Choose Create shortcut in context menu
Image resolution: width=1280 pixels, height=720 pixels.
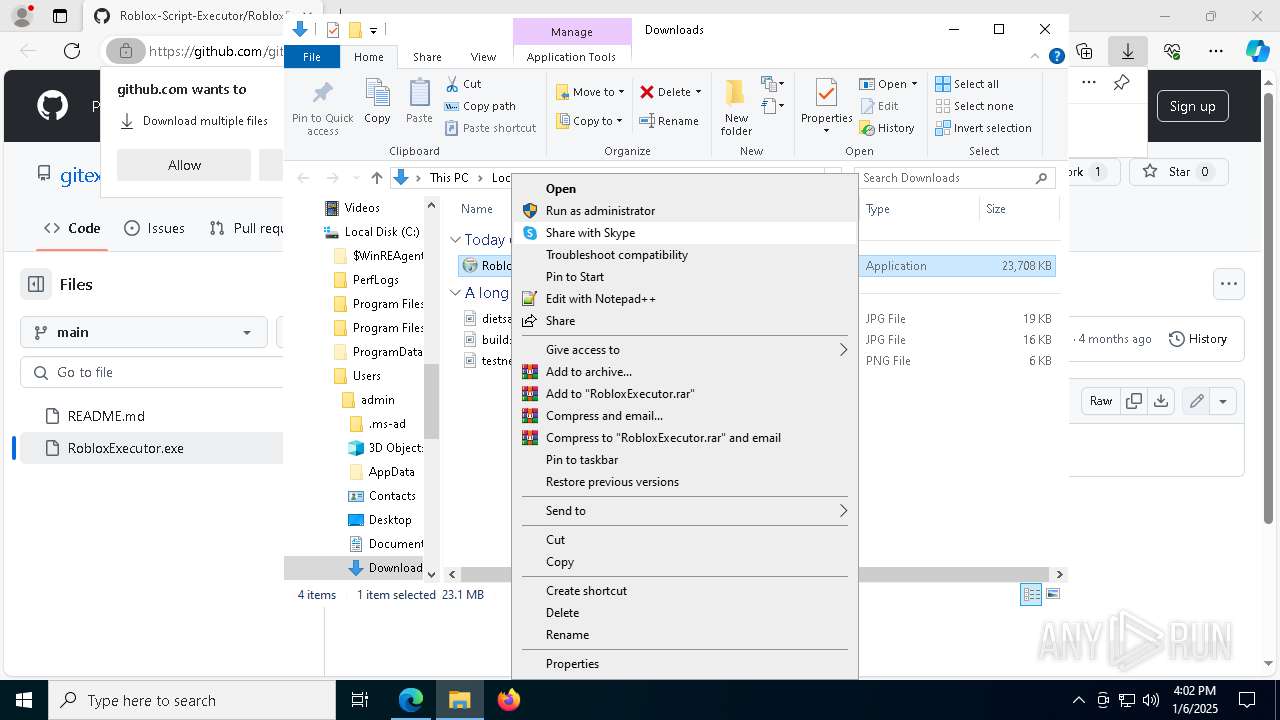(x=685, y=591)
